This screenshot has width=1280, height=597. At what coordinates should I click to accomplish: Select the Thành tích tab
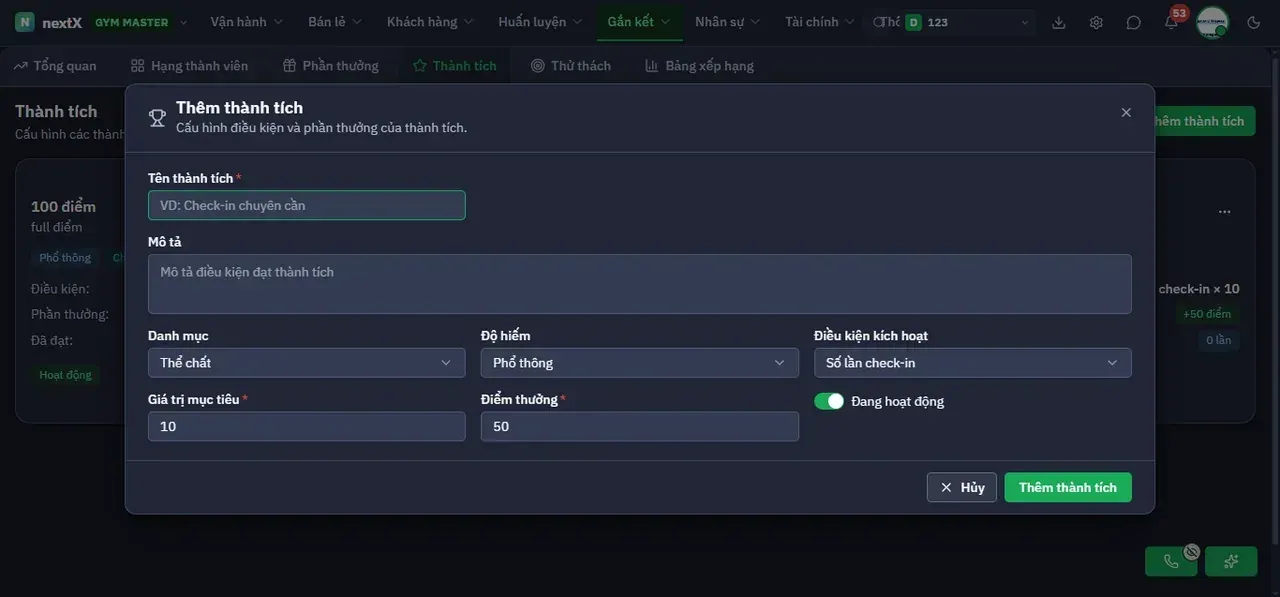455,66
